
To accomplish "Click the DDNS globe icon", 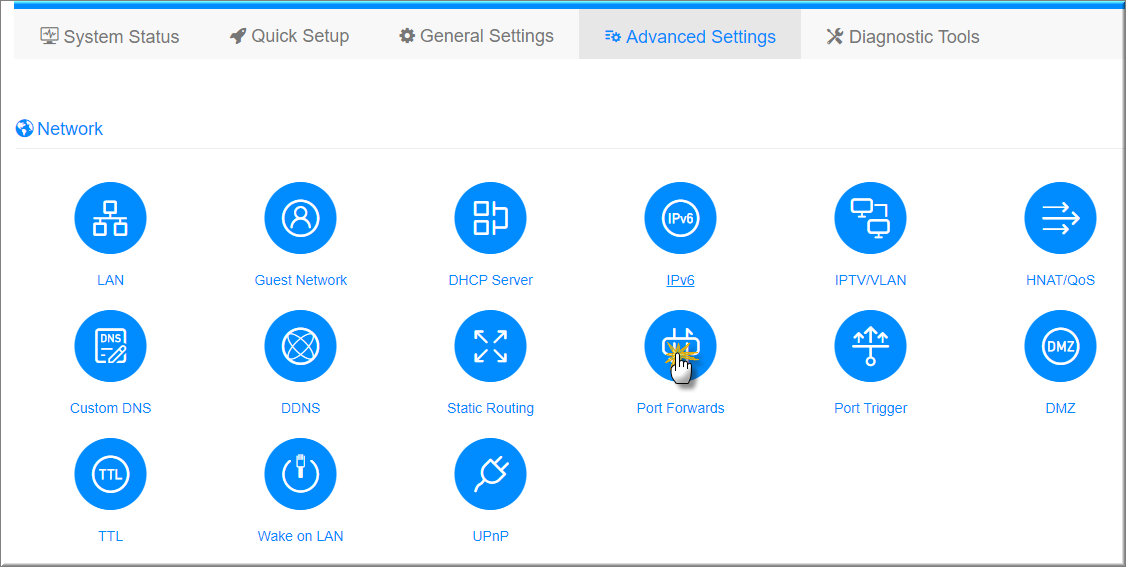I will 300,346.
